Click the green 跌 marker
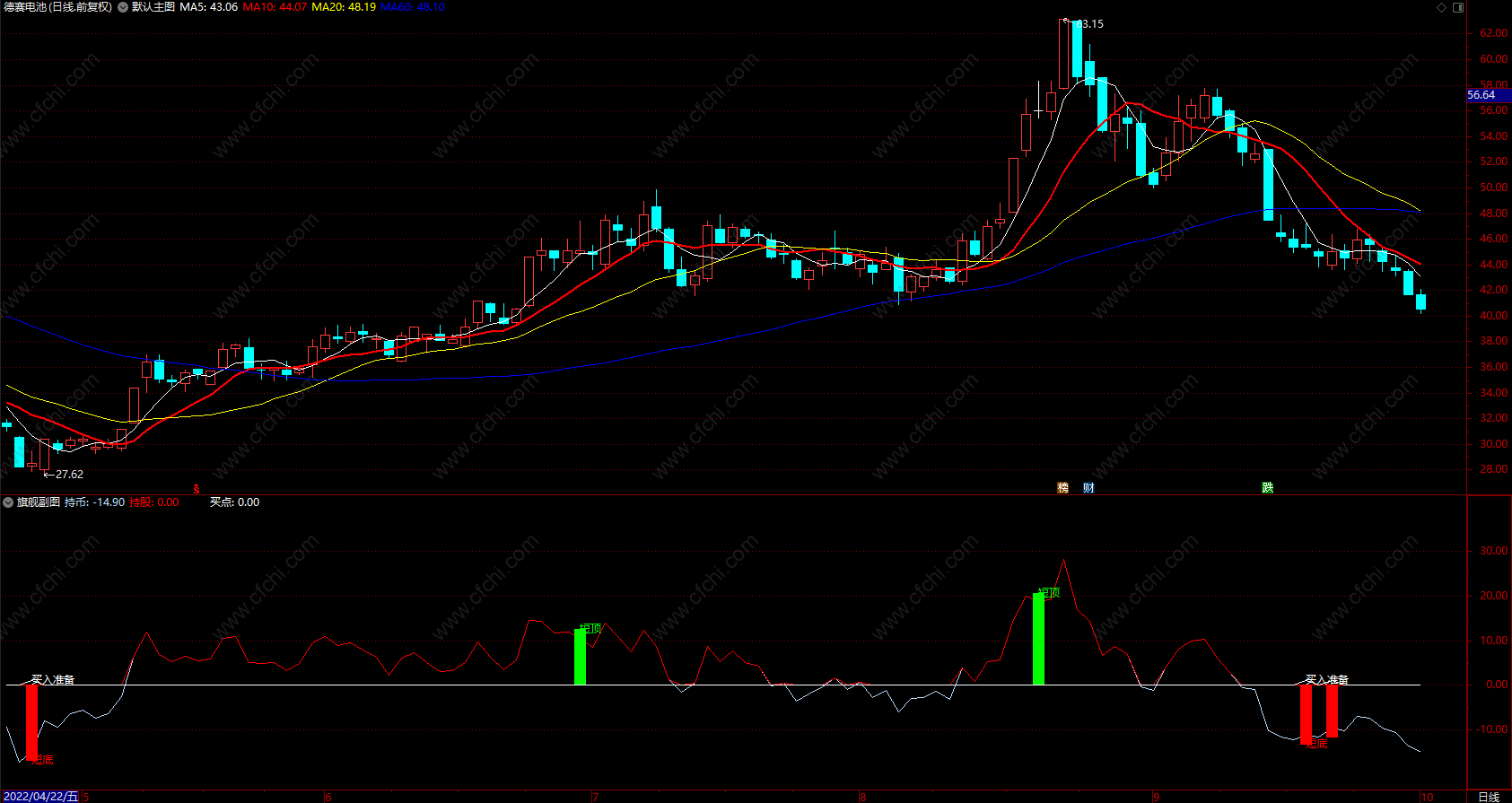Image resolution: width=1512 pixels, height=803 pixels. [1267, 488]
